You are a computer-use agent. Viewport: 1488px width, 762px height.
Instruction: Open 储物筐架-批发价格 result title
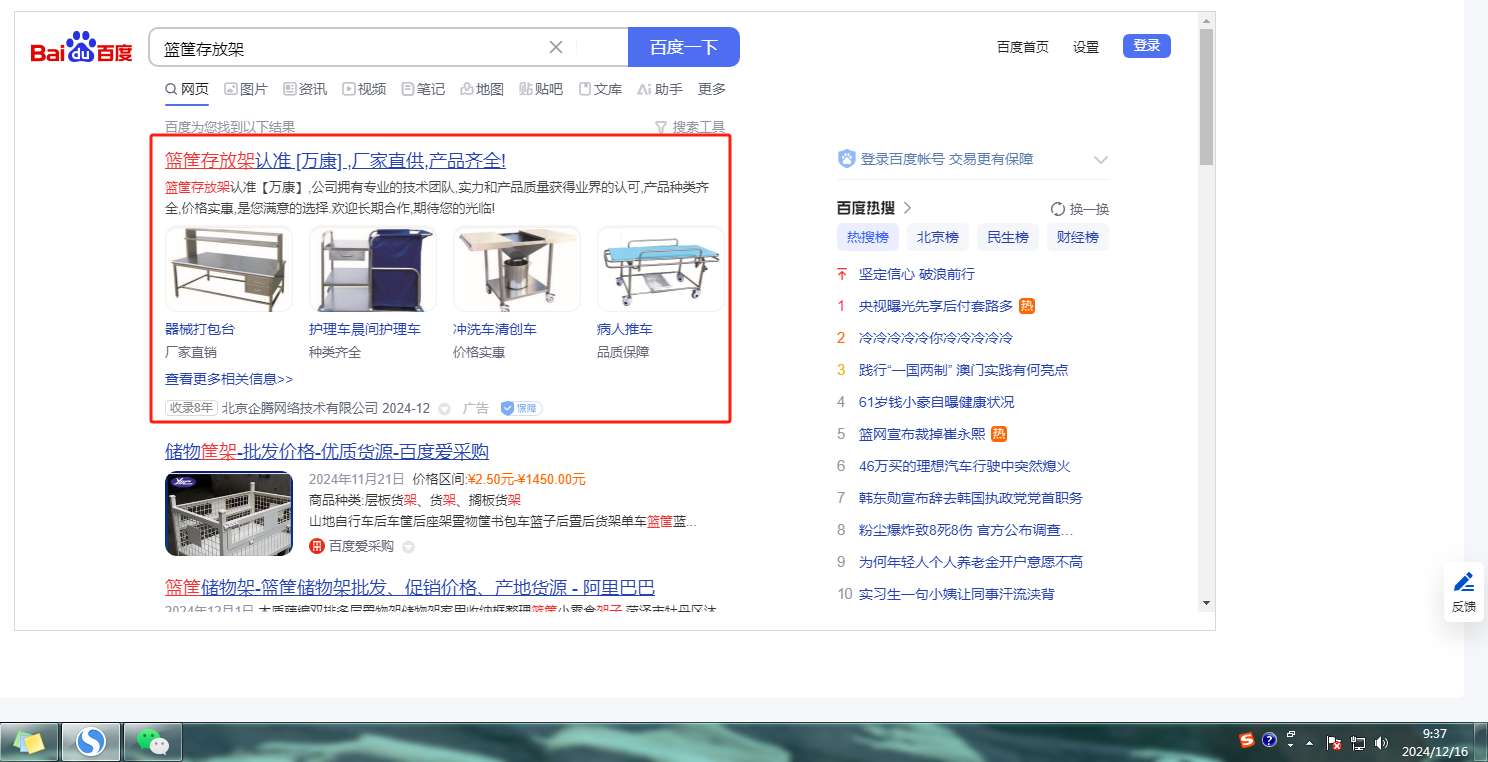point(327,451)
